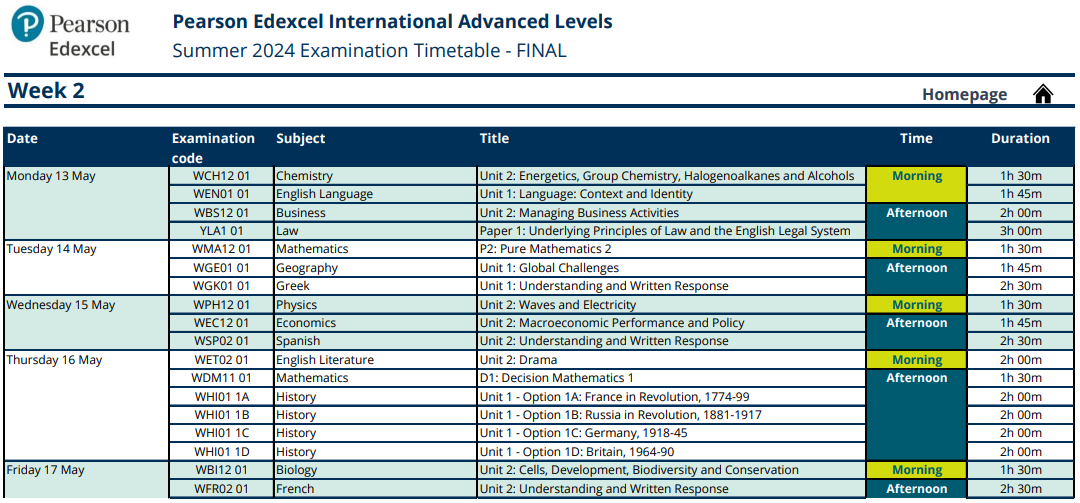Click Unit 2: Waves and Electricity
The image size is (1080, 503).
(x=557, y=305)
